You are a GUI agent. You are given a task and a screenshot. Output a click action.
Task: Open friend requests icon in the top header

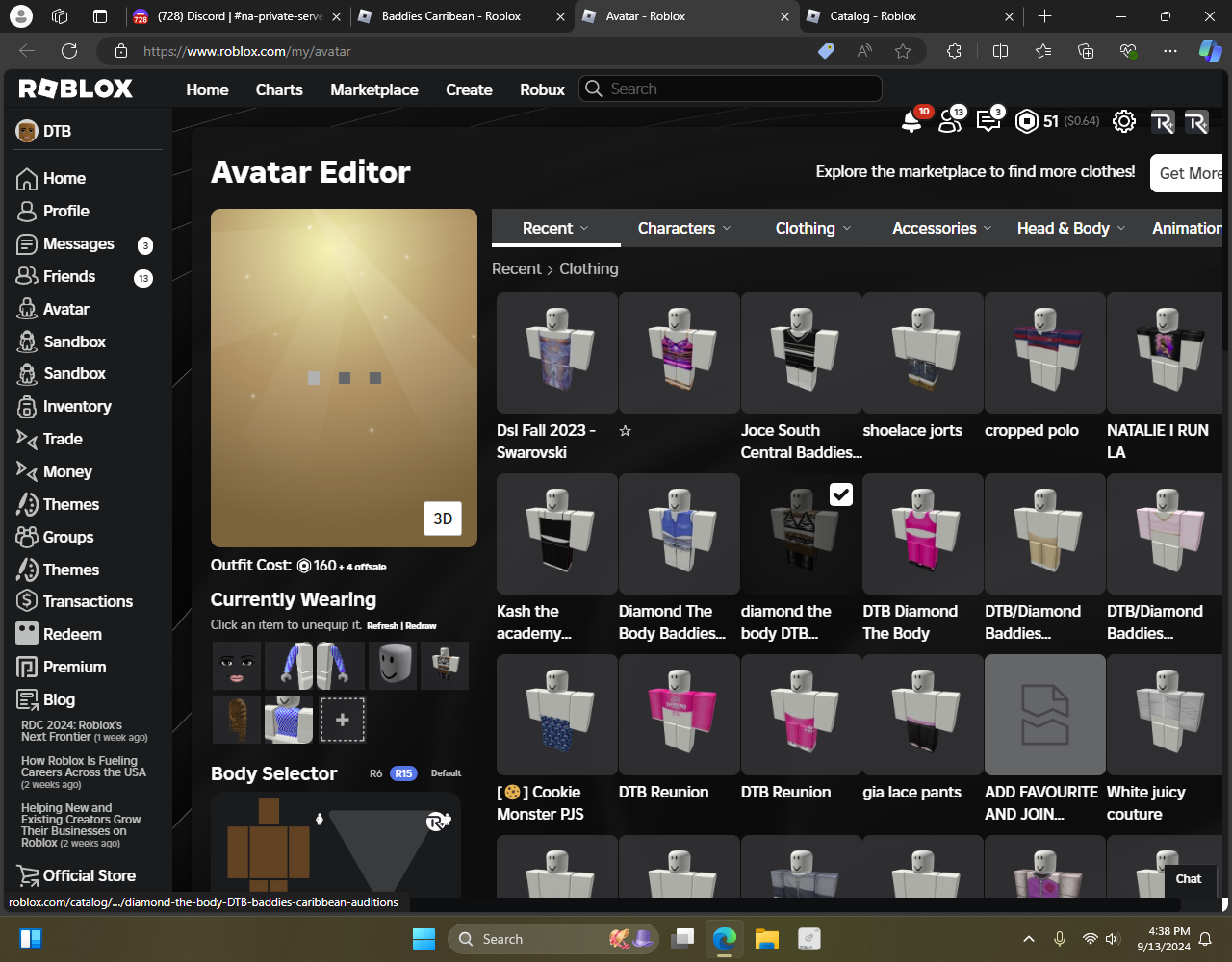[x=951, y=121]
